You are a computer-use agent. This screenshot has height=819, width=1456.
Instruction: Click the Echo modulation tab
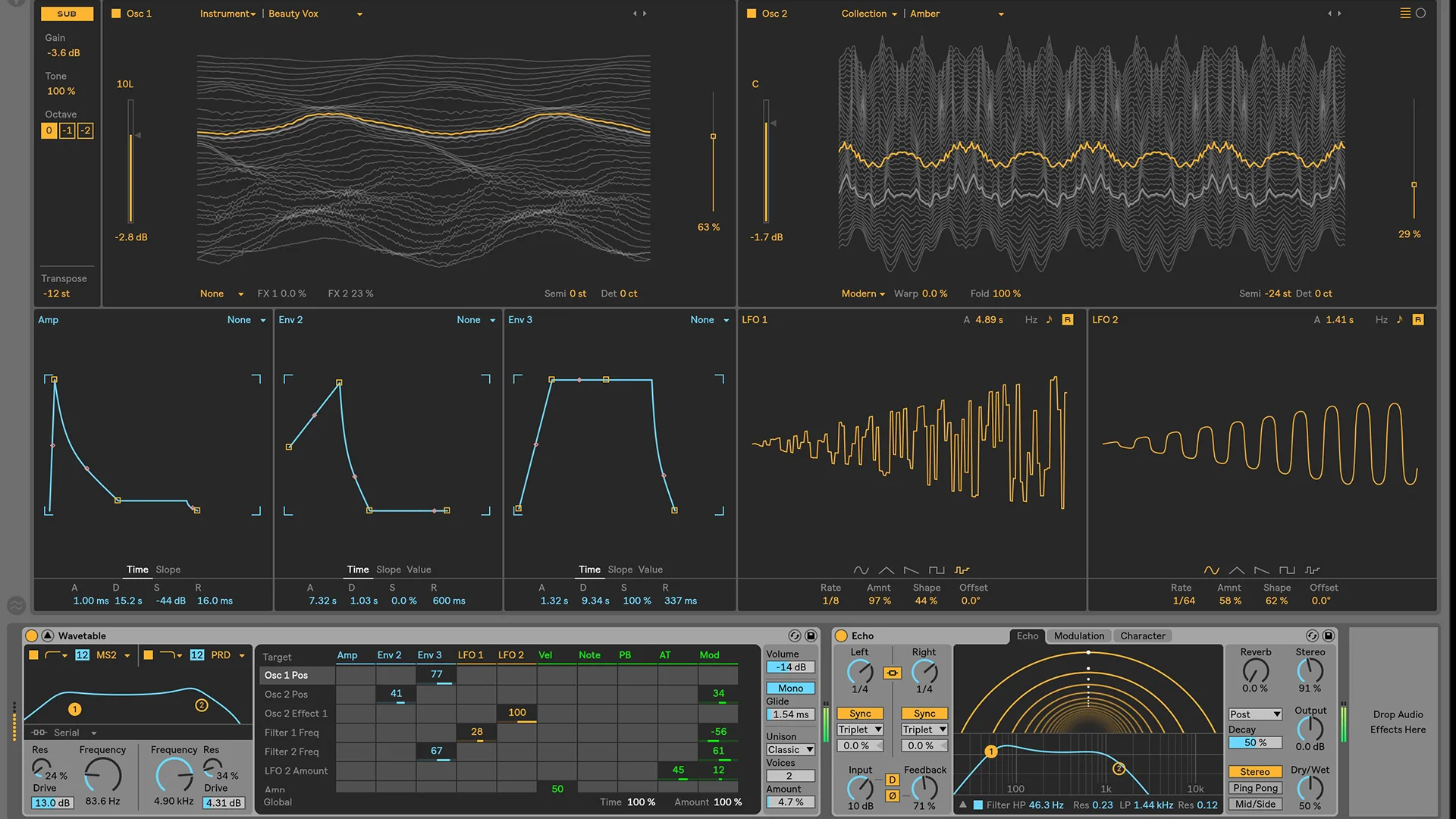pyautogui.click(x=1079, y=635)
